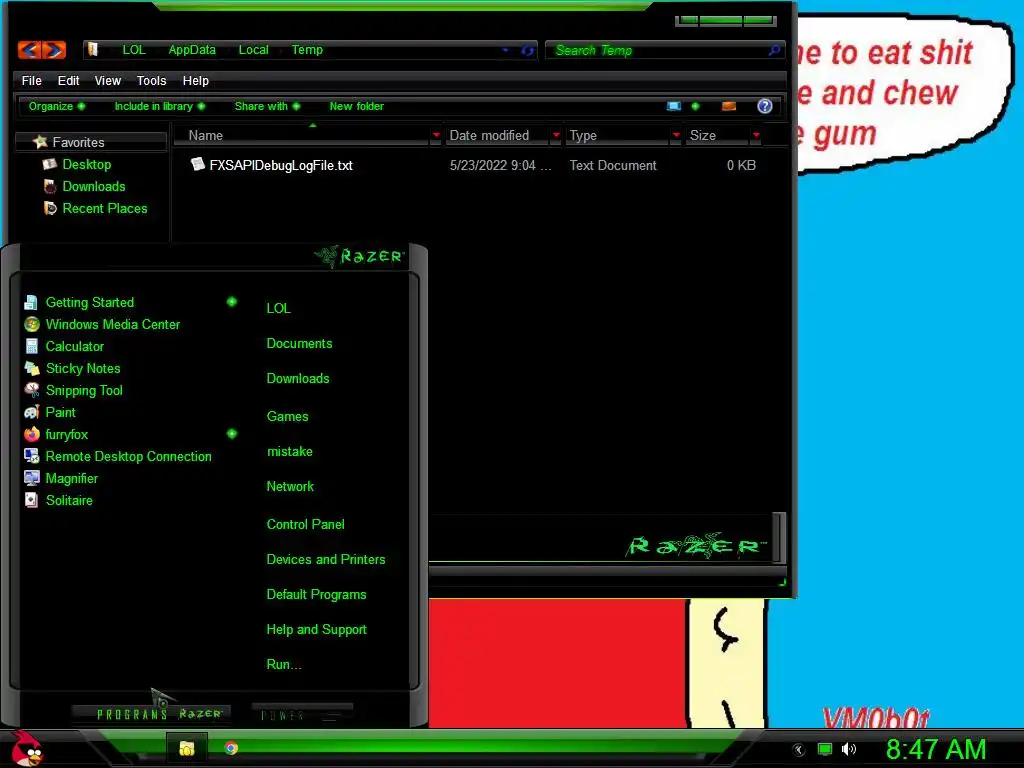Click the Downloads favorites icon

(x=50, y=187)
